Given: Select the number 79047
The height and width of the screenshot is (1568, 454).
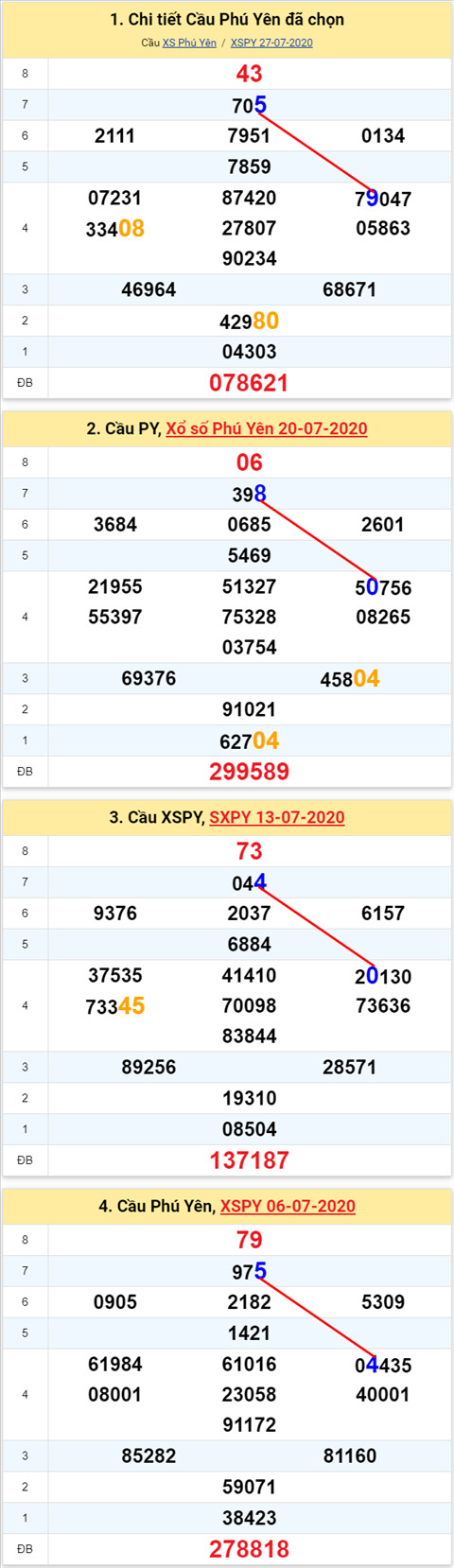Looking at the screenshot, I should (x=383, y=198).
